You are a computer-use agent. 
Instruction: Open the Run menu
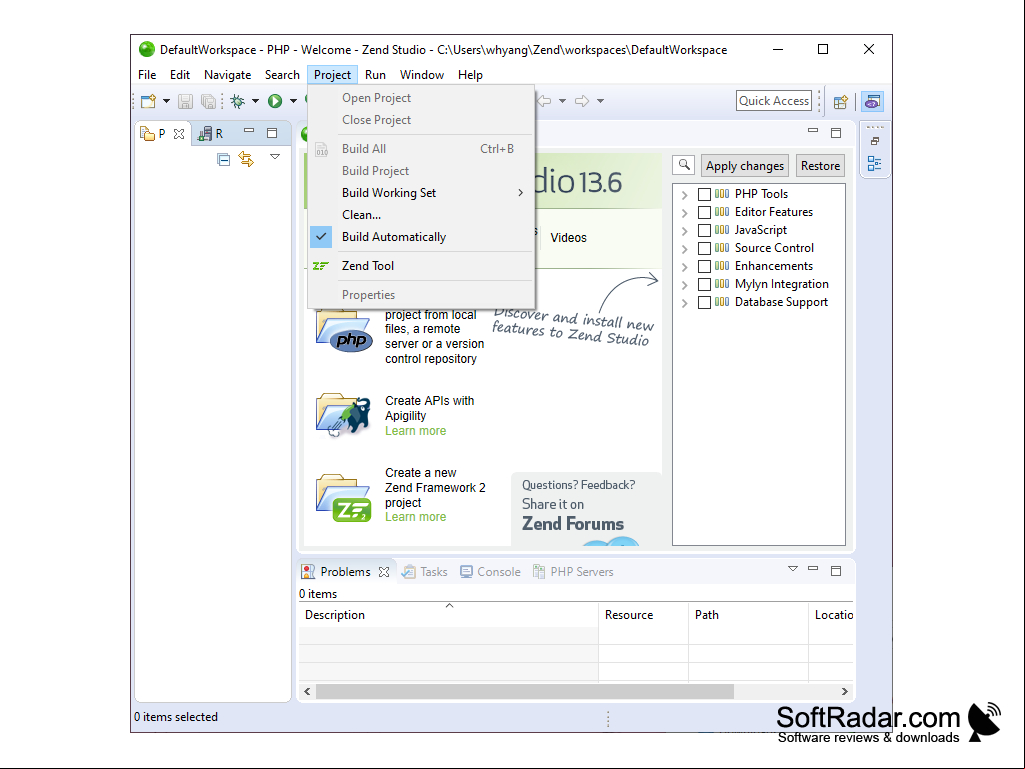375,75
